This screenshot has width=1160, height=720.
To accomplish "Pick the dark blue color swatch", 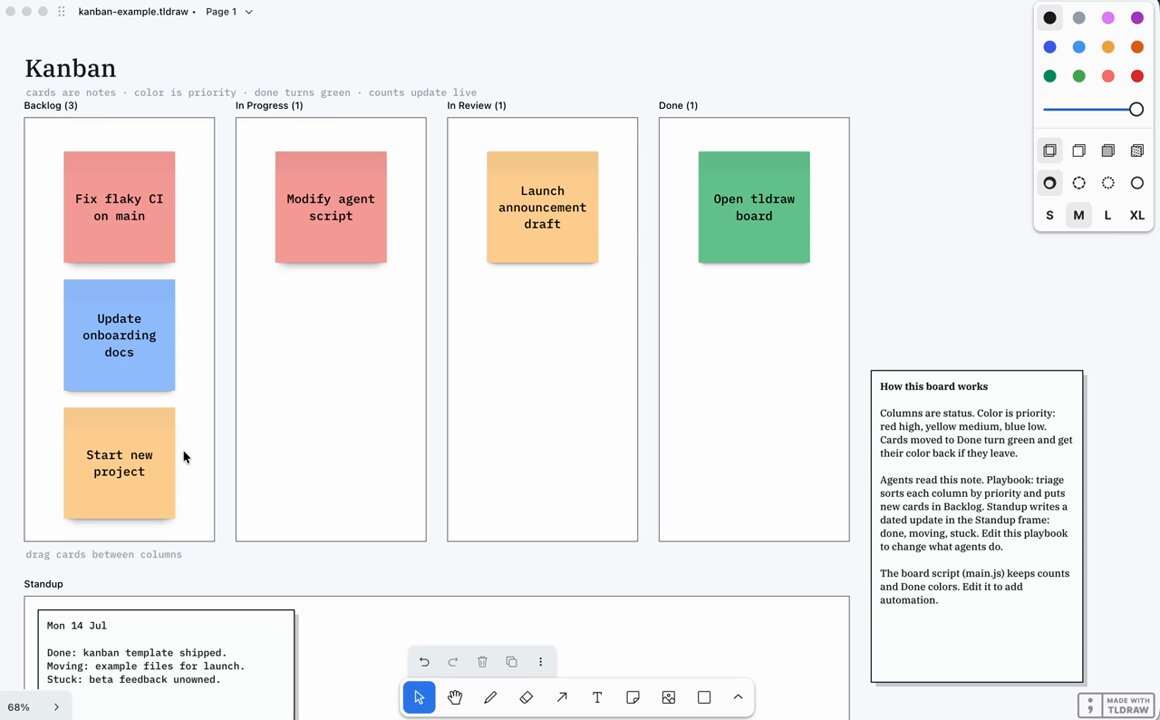I will [1050, 47].
